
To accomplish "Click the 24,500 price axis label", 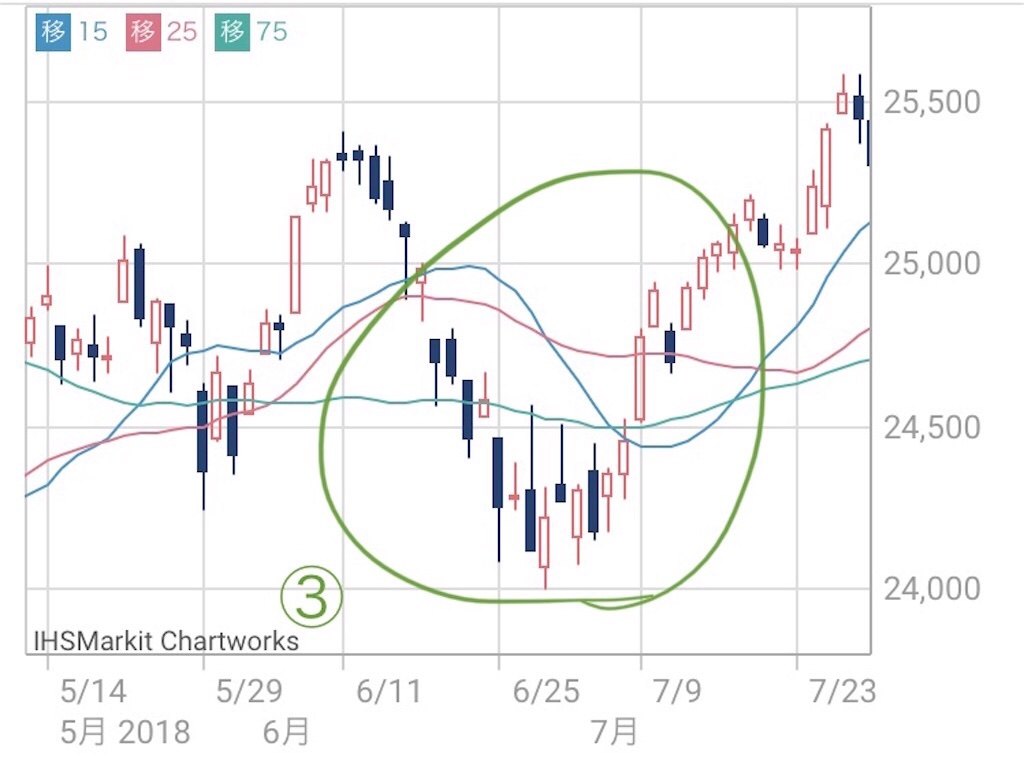I will point(932,428).
